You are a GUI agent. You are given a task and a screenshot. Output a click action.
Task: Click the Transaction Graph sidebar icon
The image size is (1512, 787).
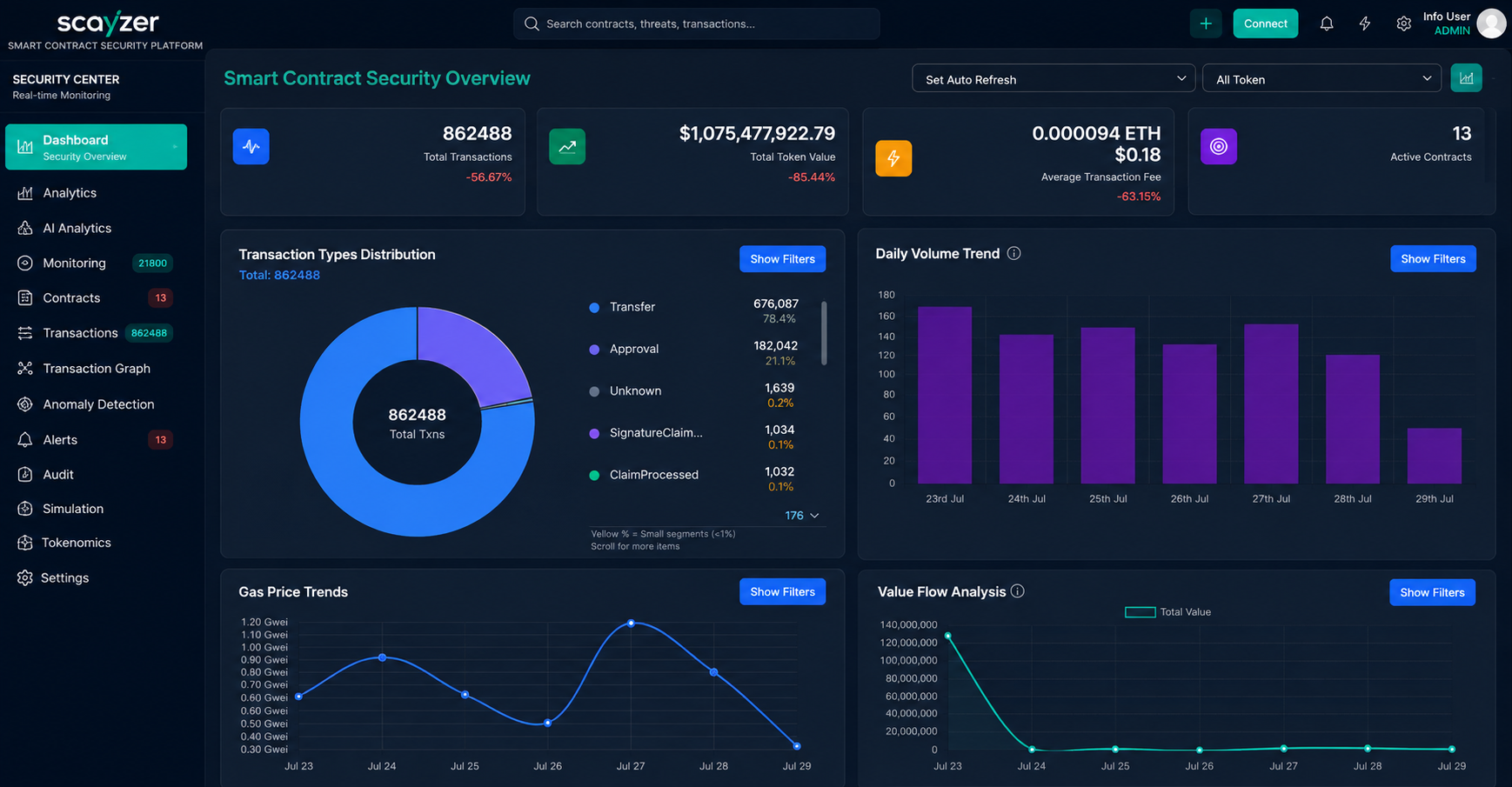click(x=25, y=369)
